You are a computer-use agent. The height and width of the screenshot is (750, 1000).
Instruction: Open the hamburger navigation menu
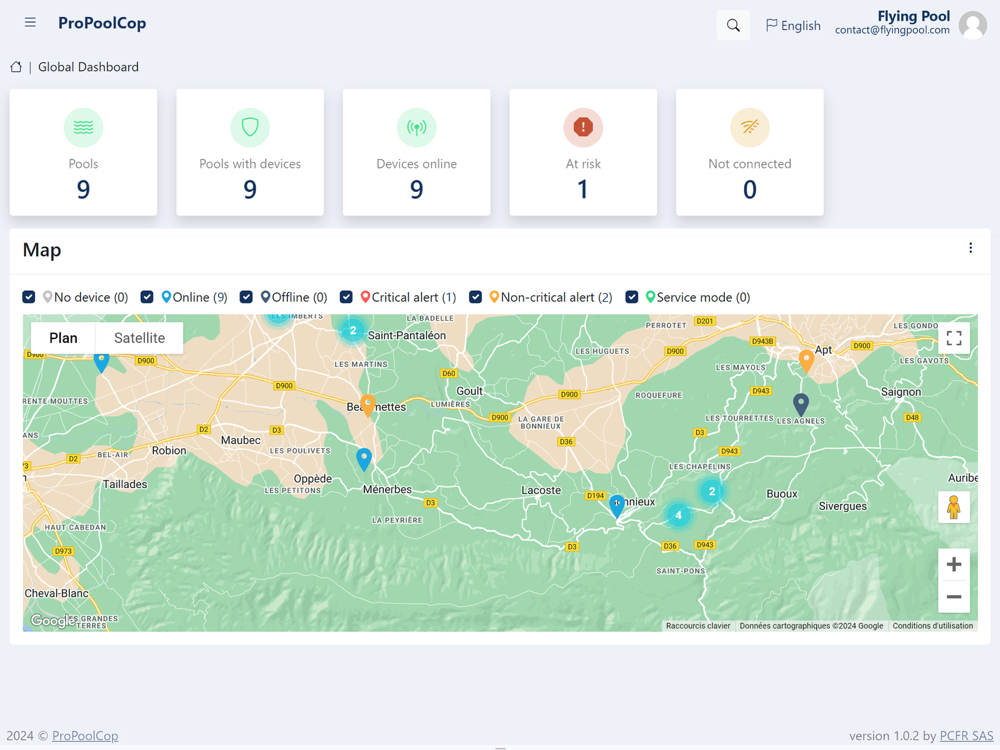point(30,23)
